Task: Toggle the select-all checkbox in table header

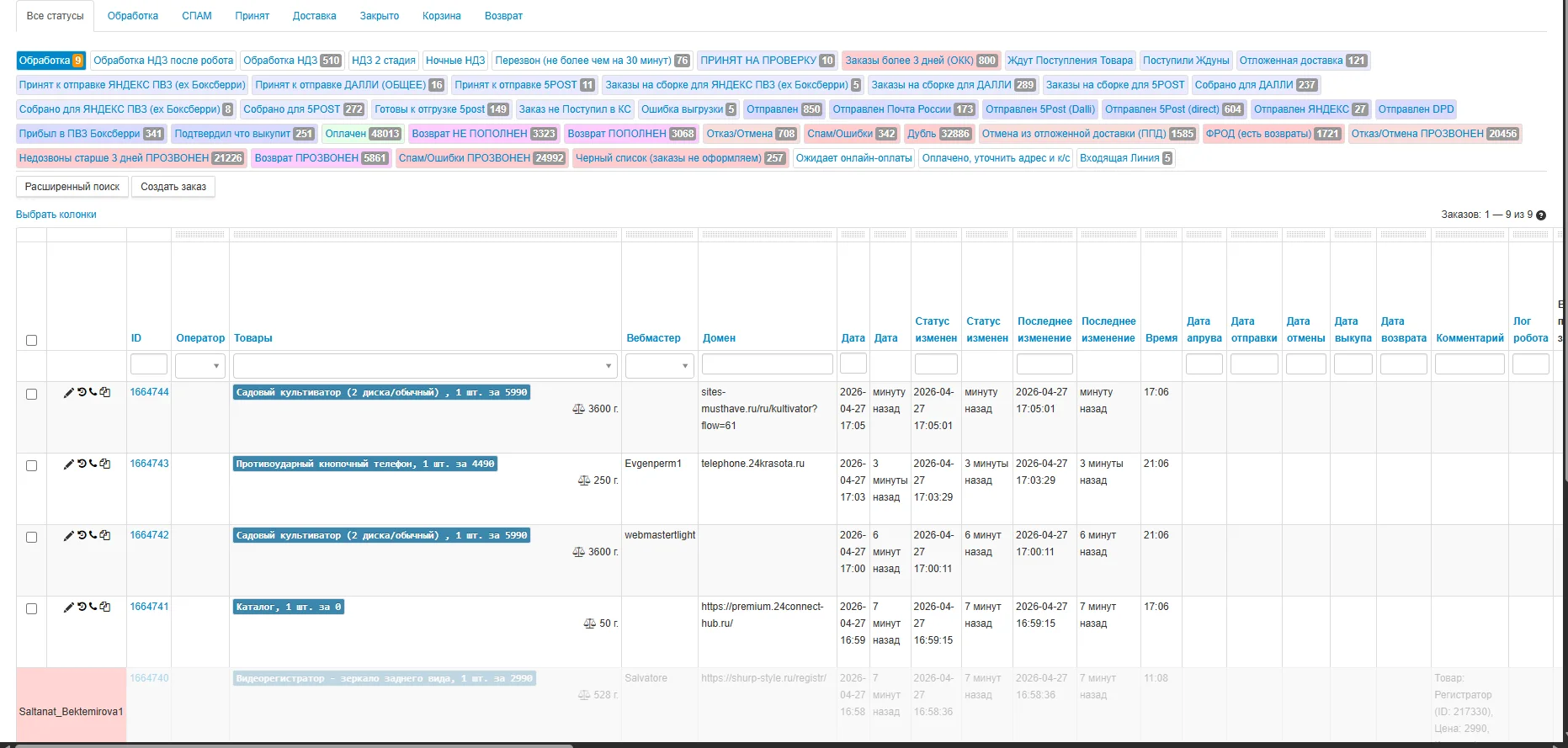Action: click(32, 341)
